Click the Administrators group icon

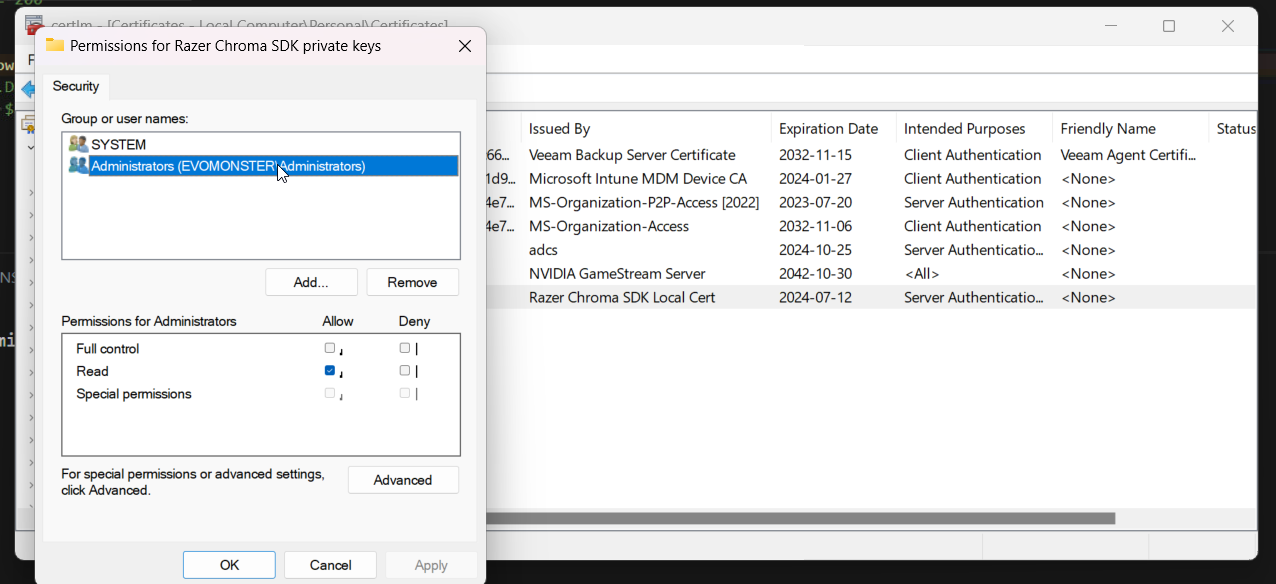click(x=78, y=166)
